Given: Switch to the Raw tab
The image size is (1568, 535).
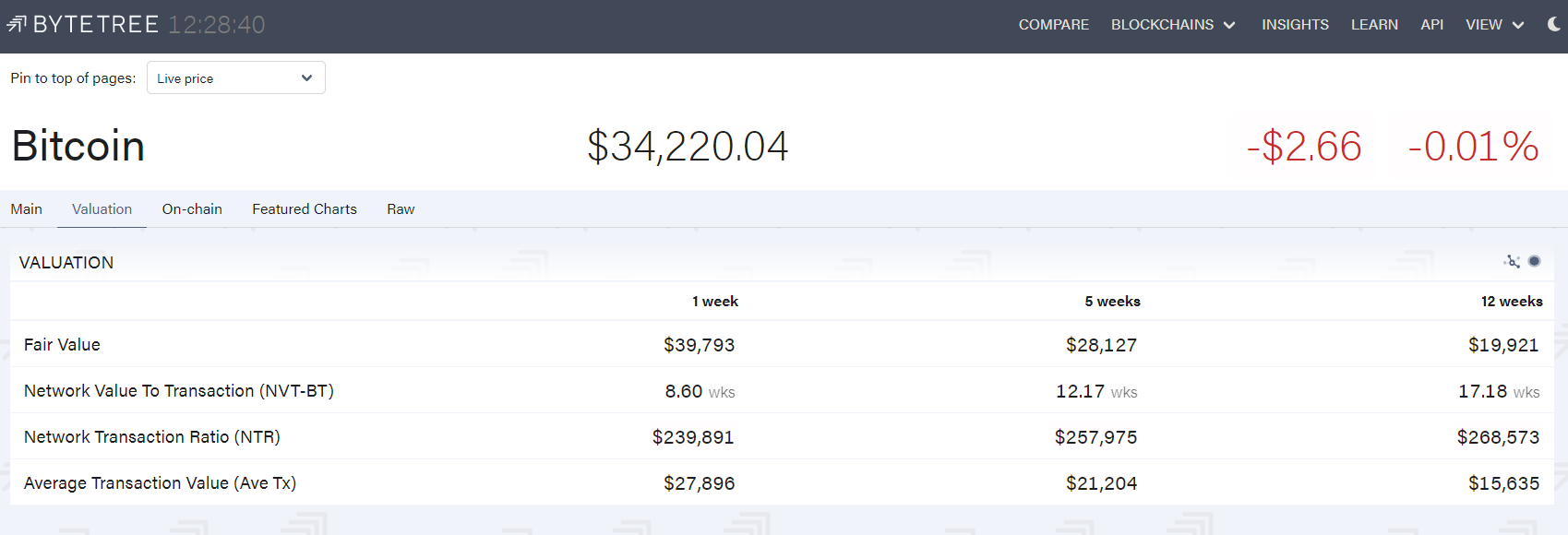Looking at the screenshot, I should pos(401,209).
